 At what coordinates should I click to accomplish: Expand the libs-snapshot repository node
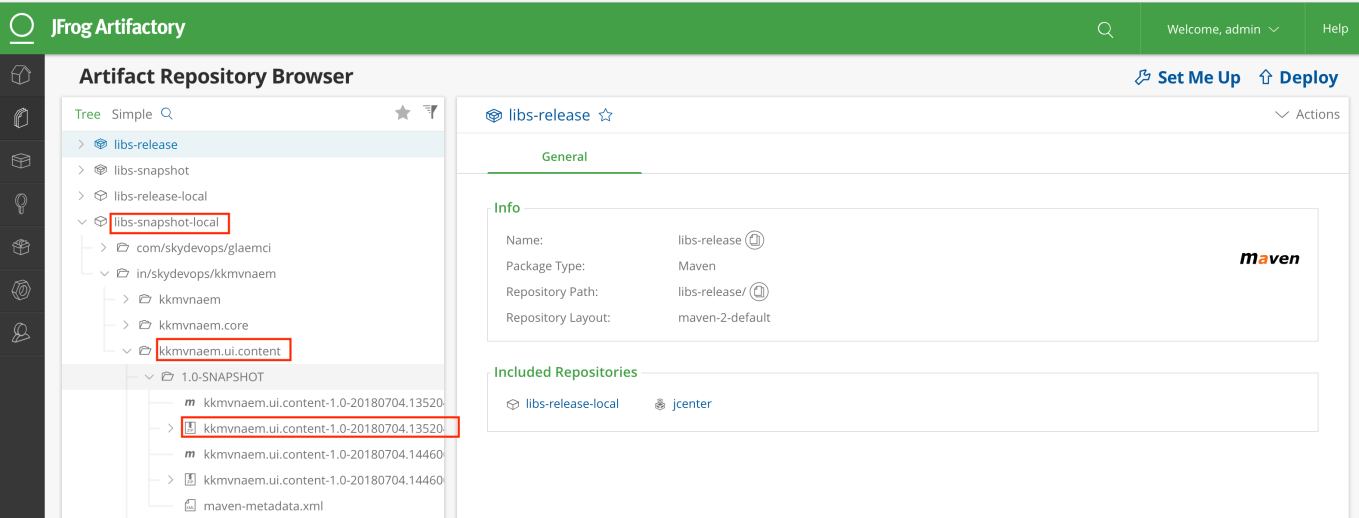(x=81, y=170)
